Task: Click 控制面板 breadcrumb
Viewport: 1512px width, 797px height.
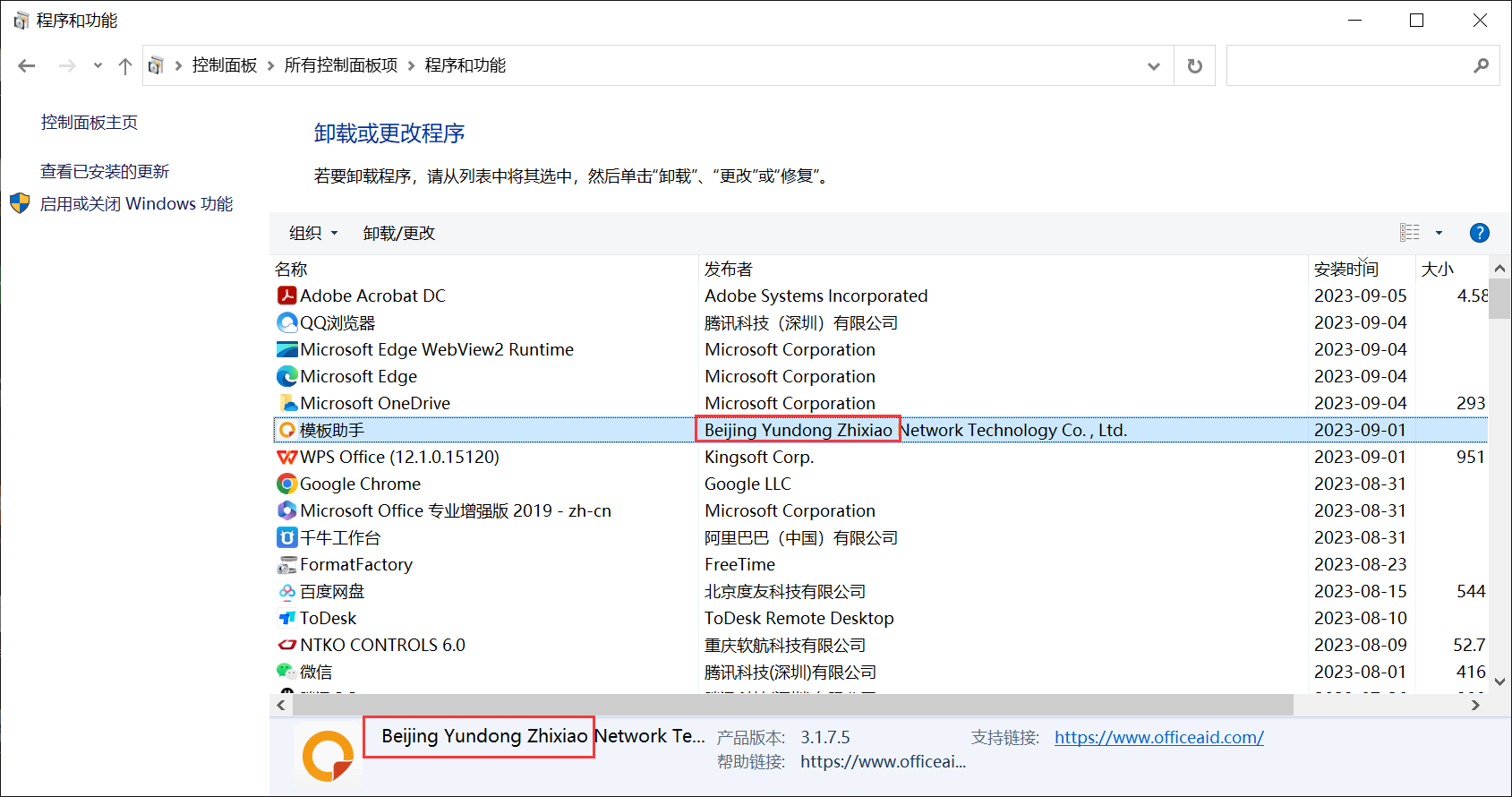Action: [225, 65]
